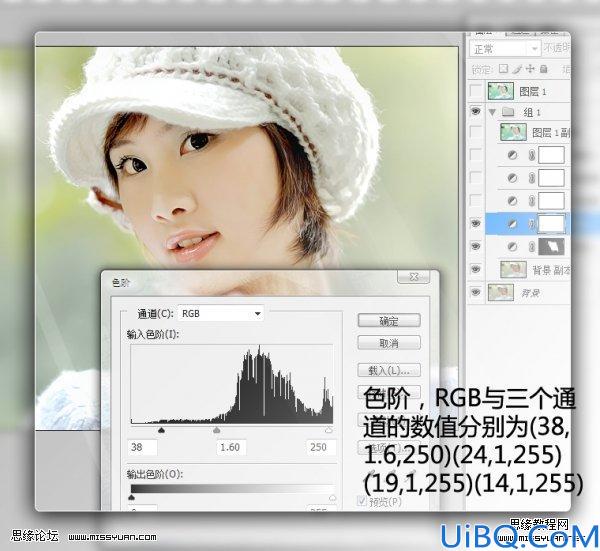Toggle the 预览(P) preview checkbox
Viewport: 600px width, 551px height.
(362, 501)
